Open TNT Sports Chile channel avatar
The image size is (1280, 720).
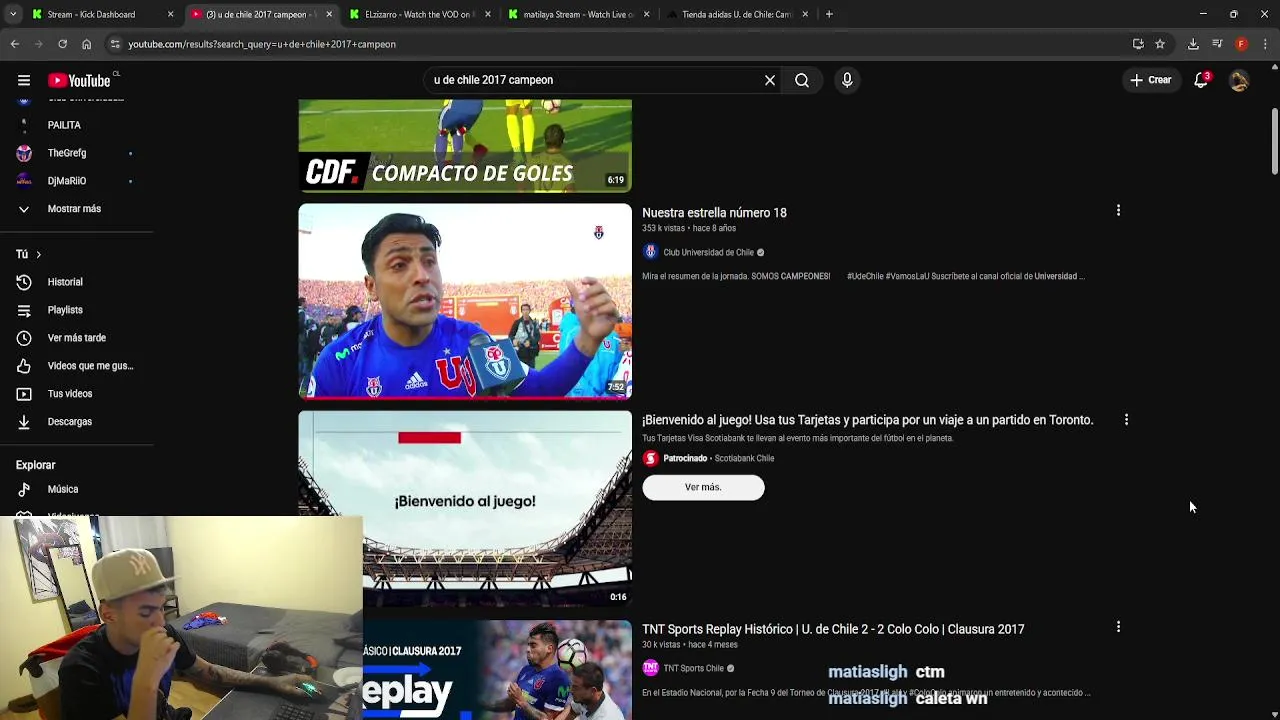[650, 668]
